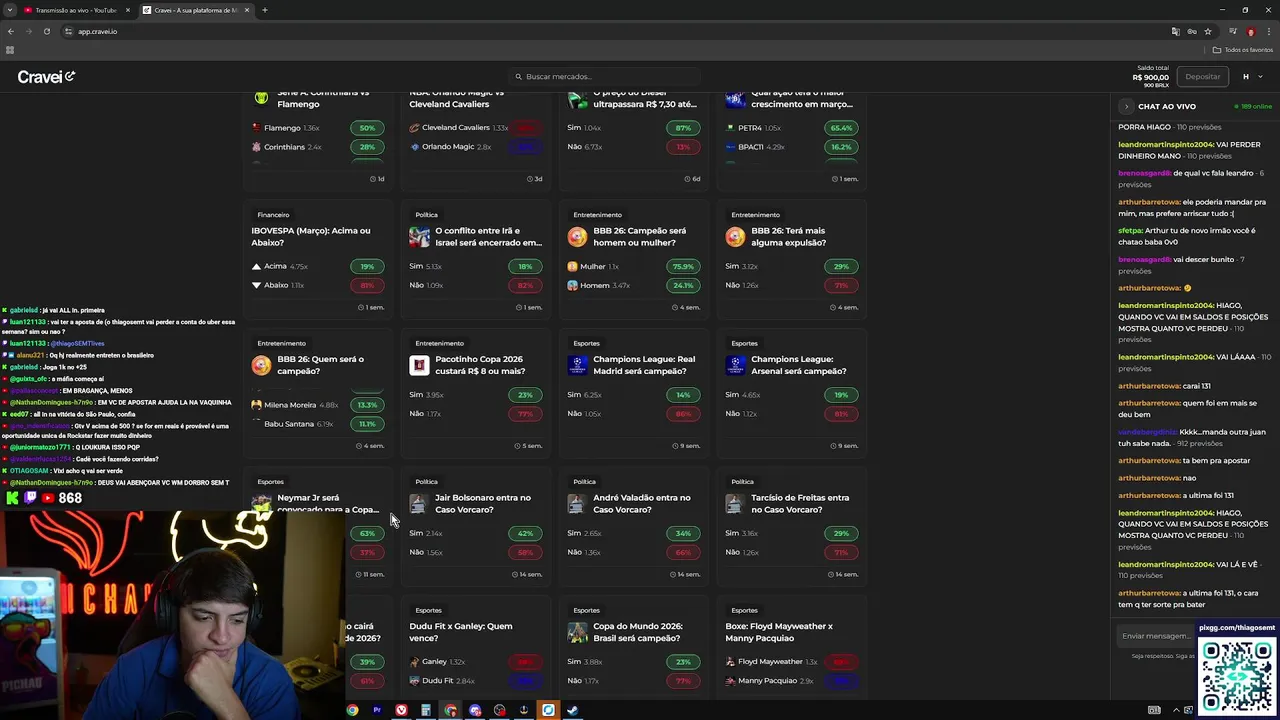Image resolution: width=1280 pixels, height=720 pixels.
Task: Choose Sim 34% on André Valadão market
Action: 683,533
